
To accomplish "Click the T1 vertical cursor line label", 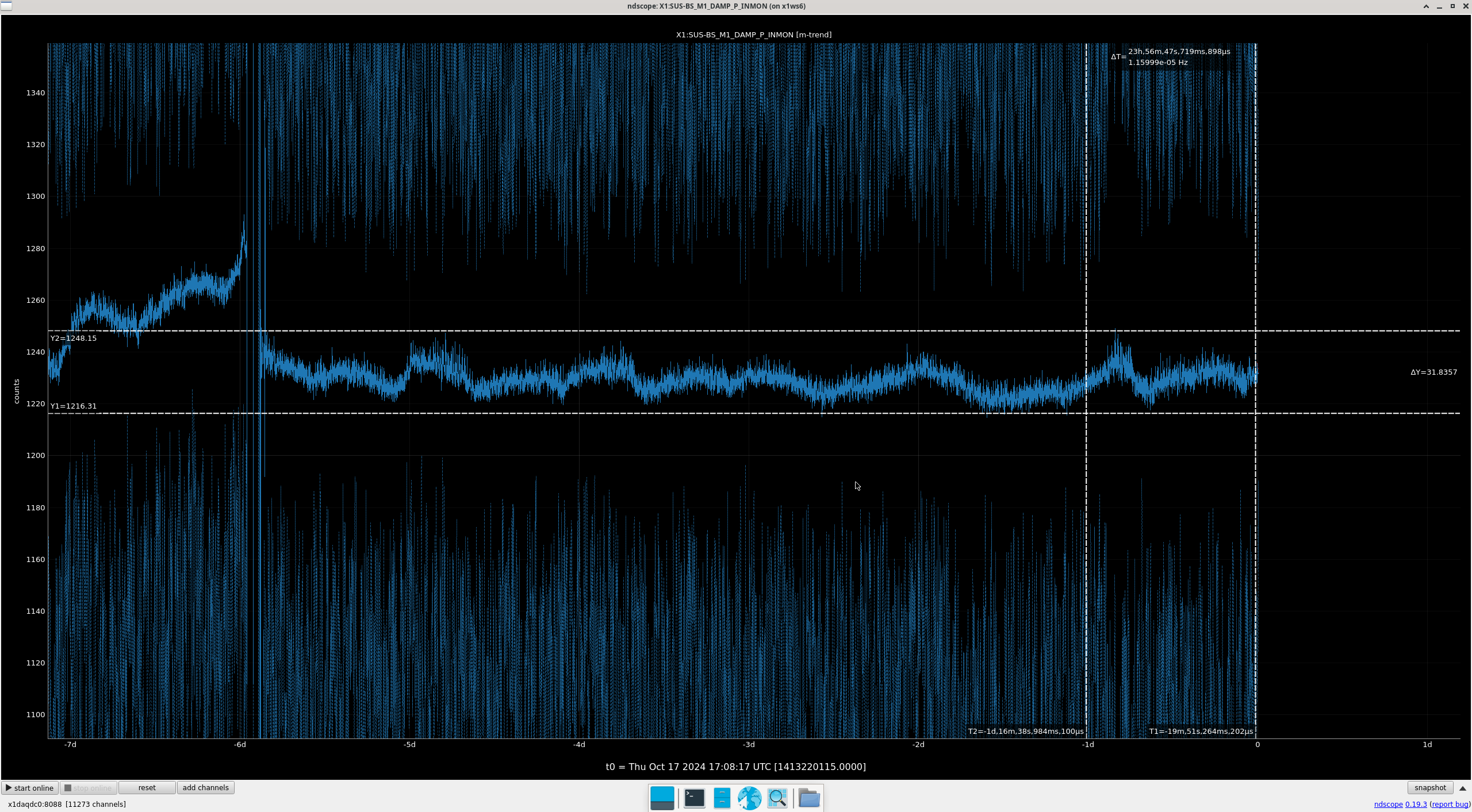I will [1201, 732].
